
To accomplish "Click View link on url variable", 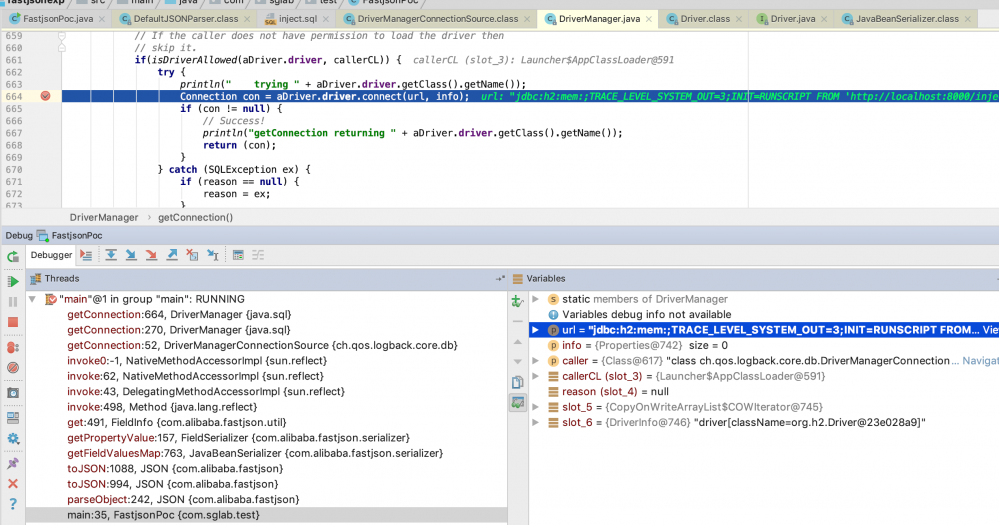I will (x=990, y=330).
